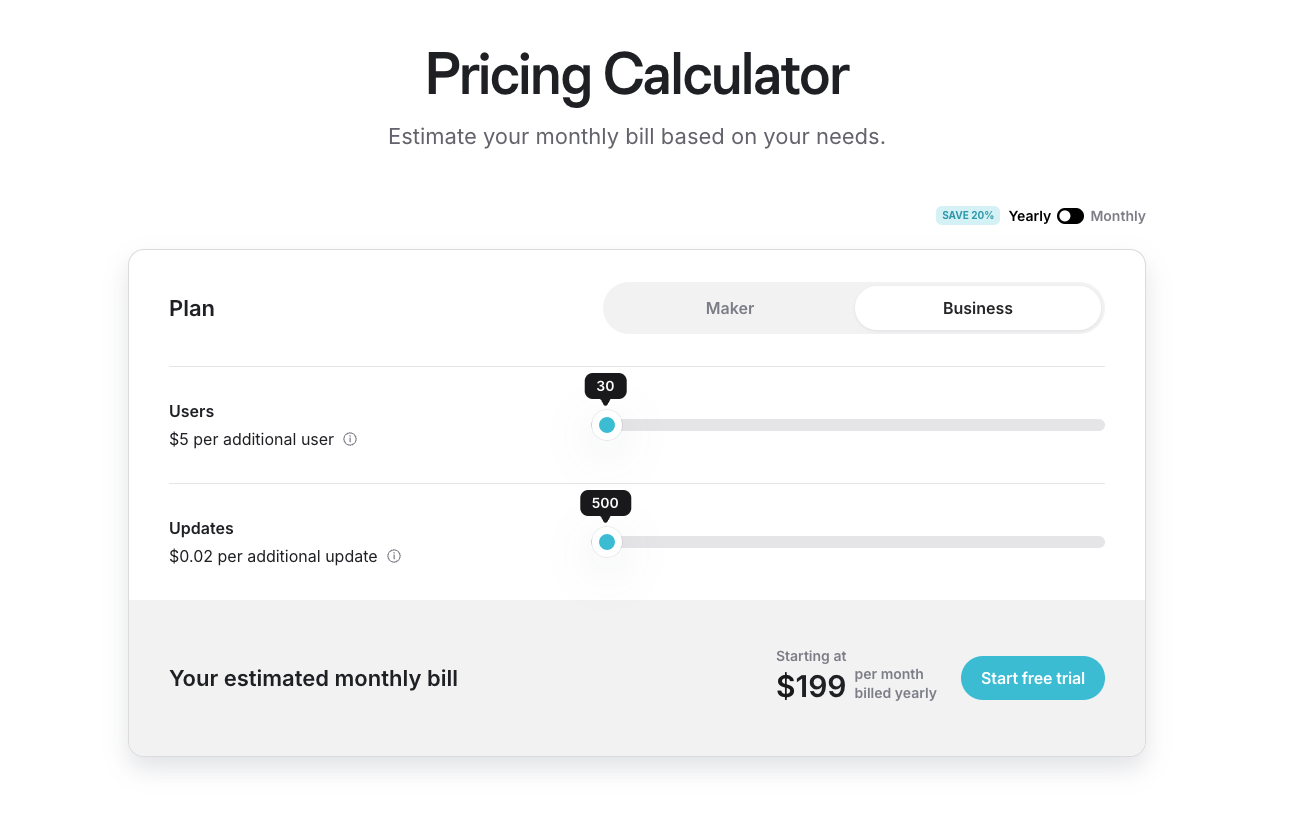Click the Users slider handle
1299x834 pixels.
coord(607,425)
